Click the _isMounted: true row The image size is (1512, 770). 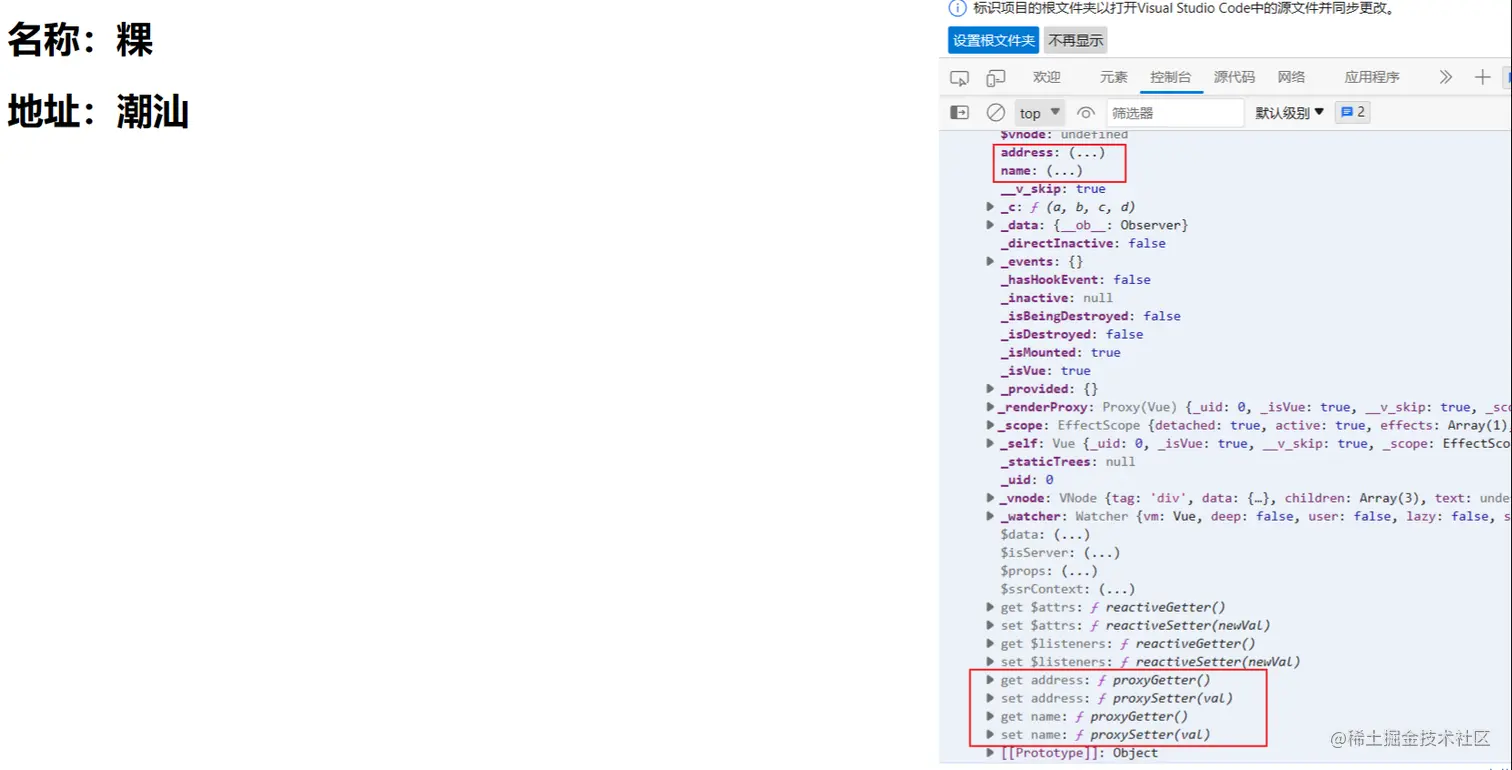point(1060,352)
